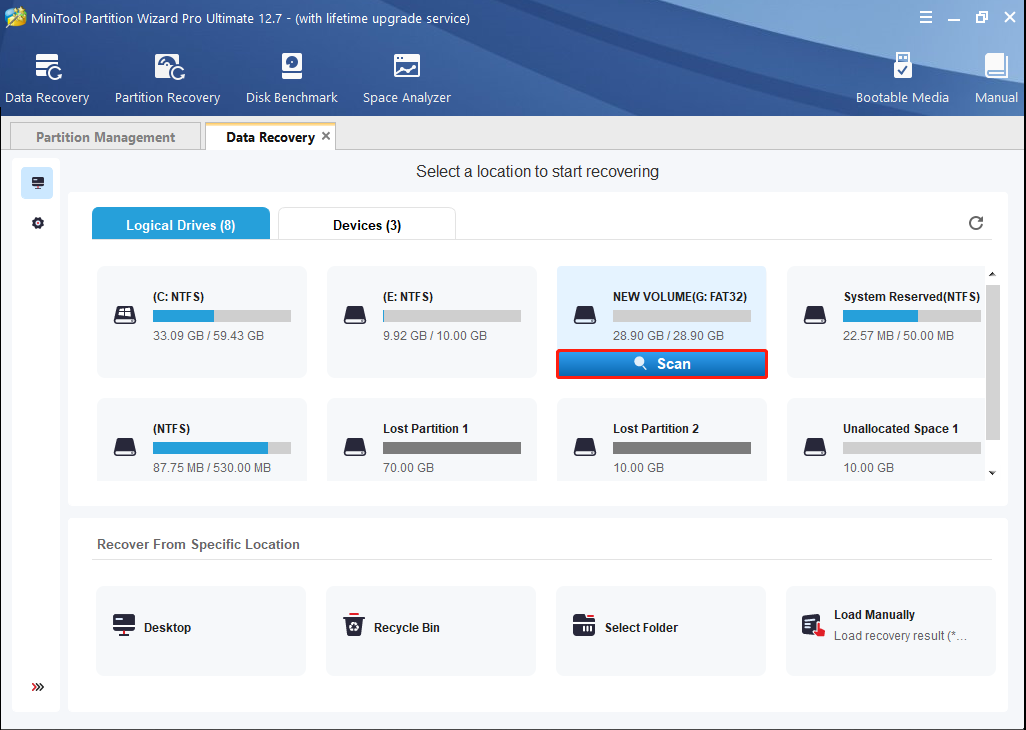Select the System Reserved(NTFS) drive

pos(886,321)
